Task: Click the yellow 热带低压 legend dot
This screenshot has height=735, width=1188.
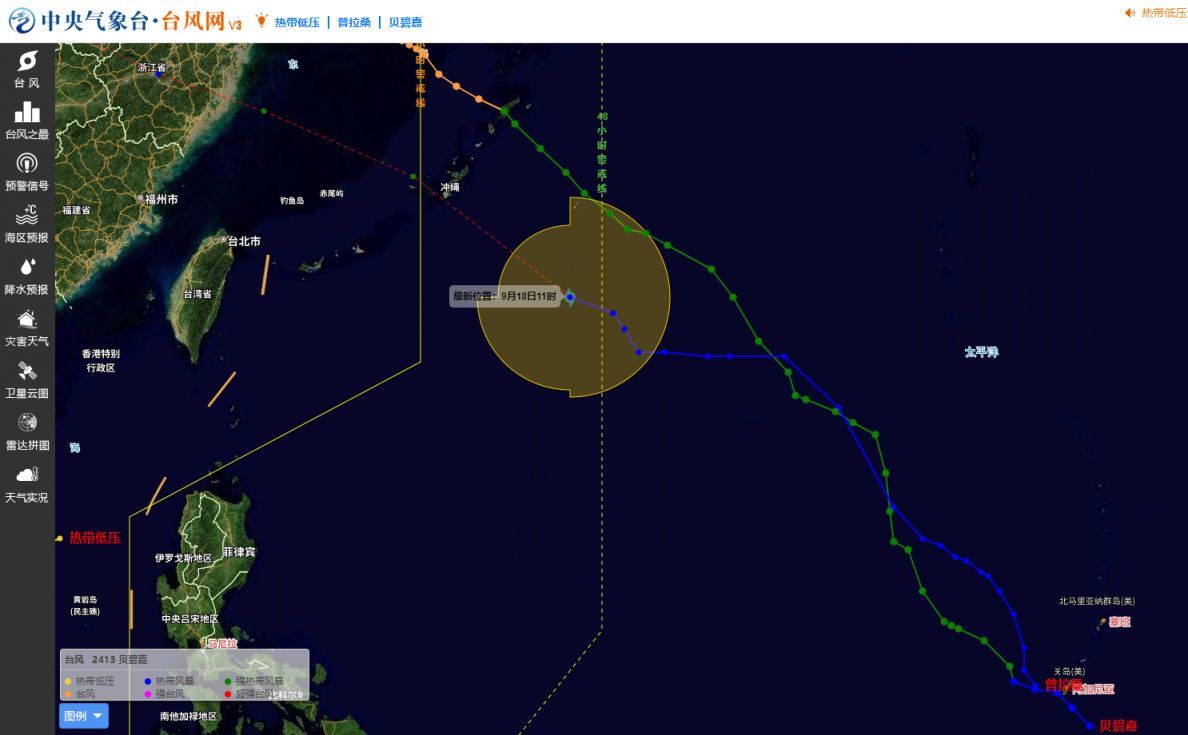Action: pyautogui.click(x=68, y=681)
